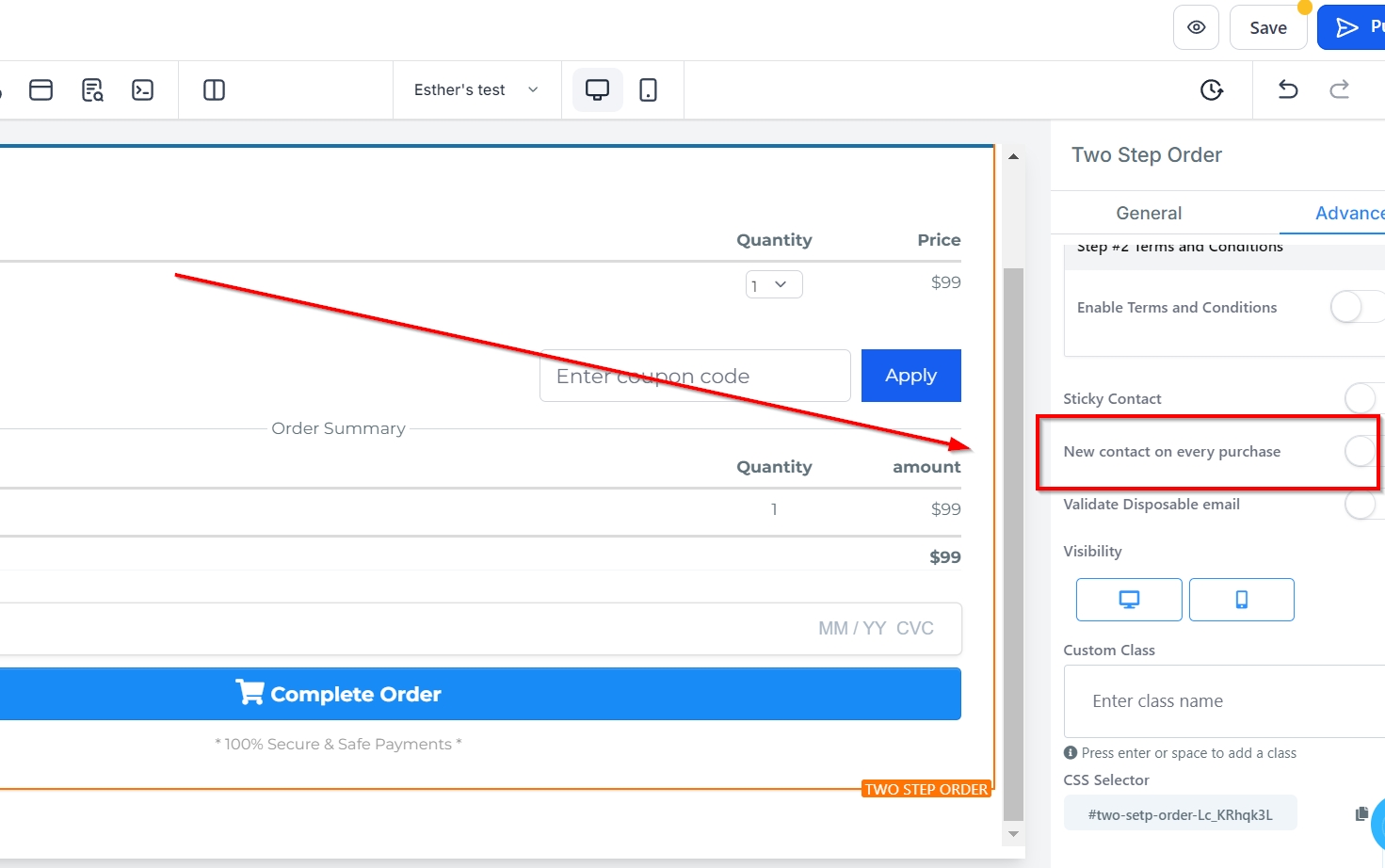Screen dimensions: 1385x868
Task: Click the page search settings icon
Action: [x=92, y=89]
